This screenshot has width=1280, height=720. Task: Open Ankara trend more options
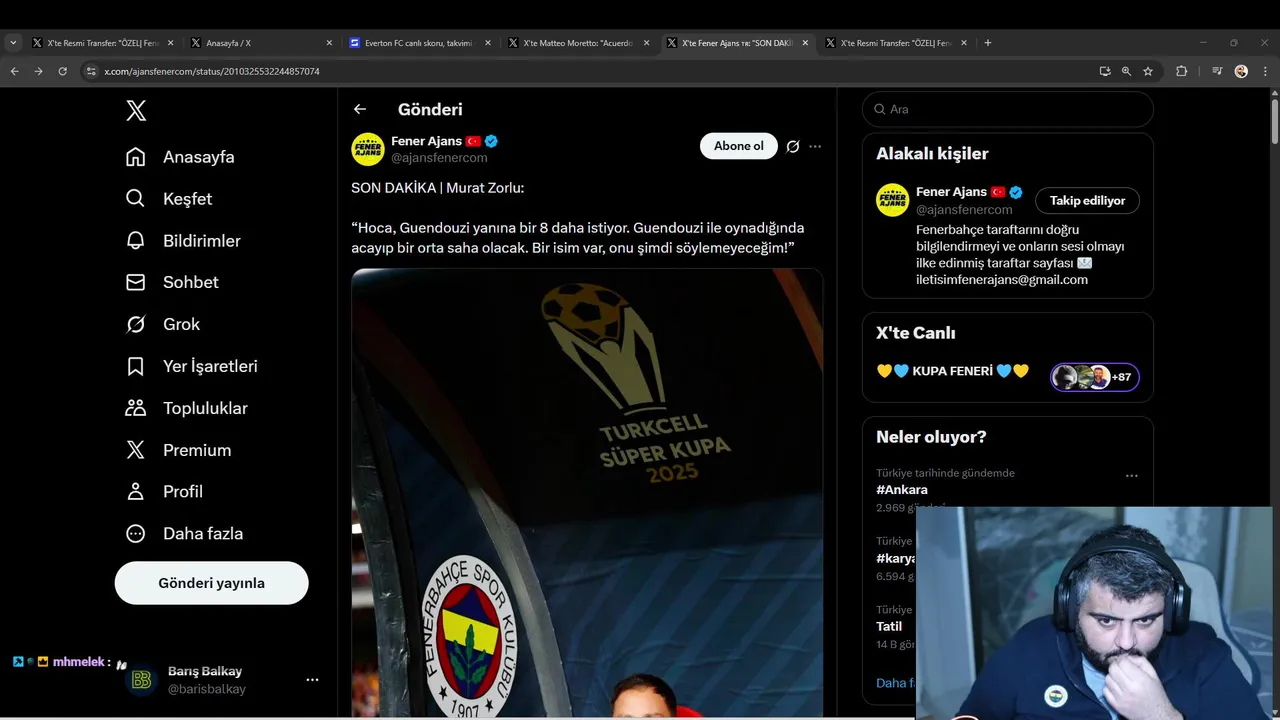point(1132,476)
